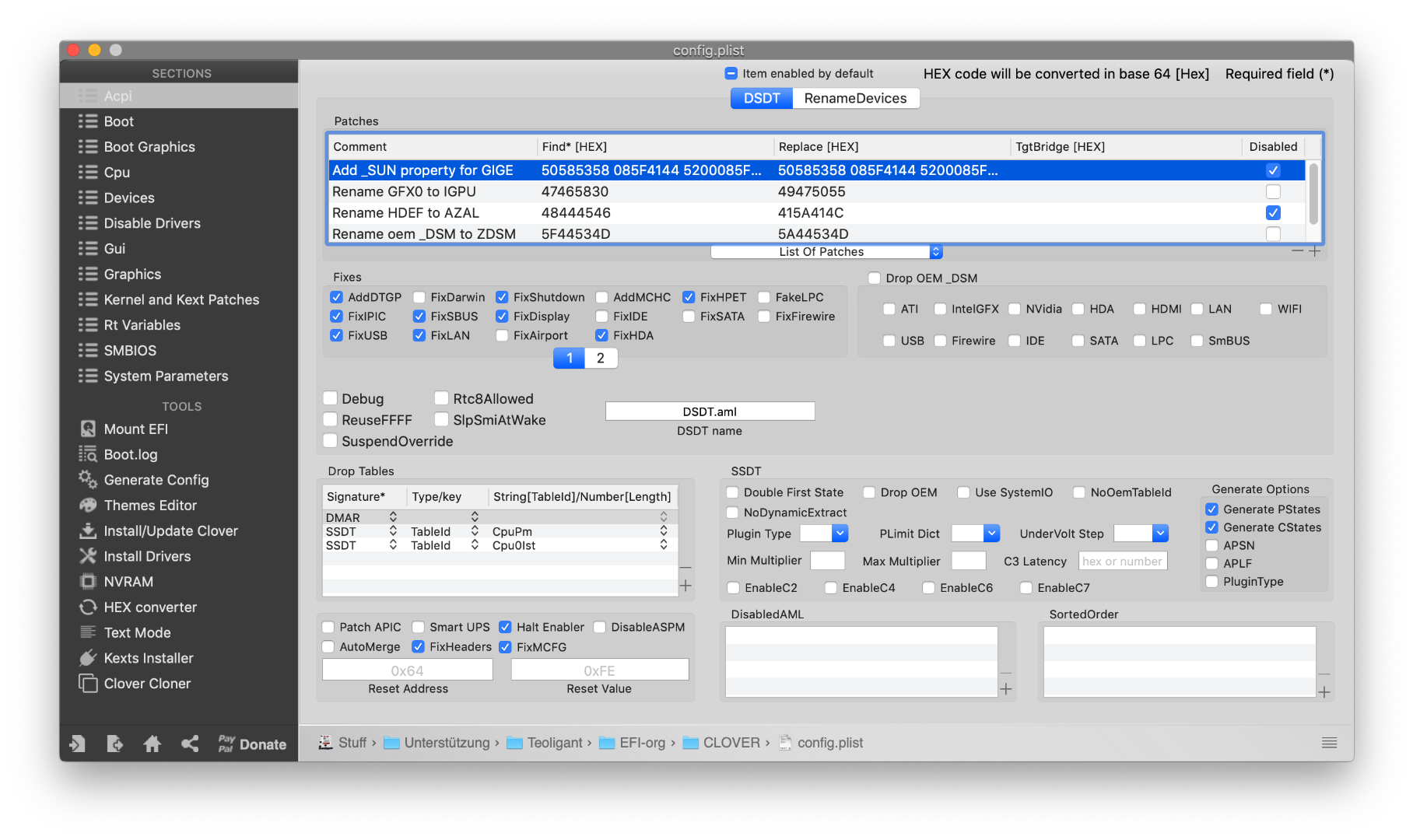1413x840 pixels.
Task: Add a Drop Tables entry with plus icon
Action: point(685,586)
